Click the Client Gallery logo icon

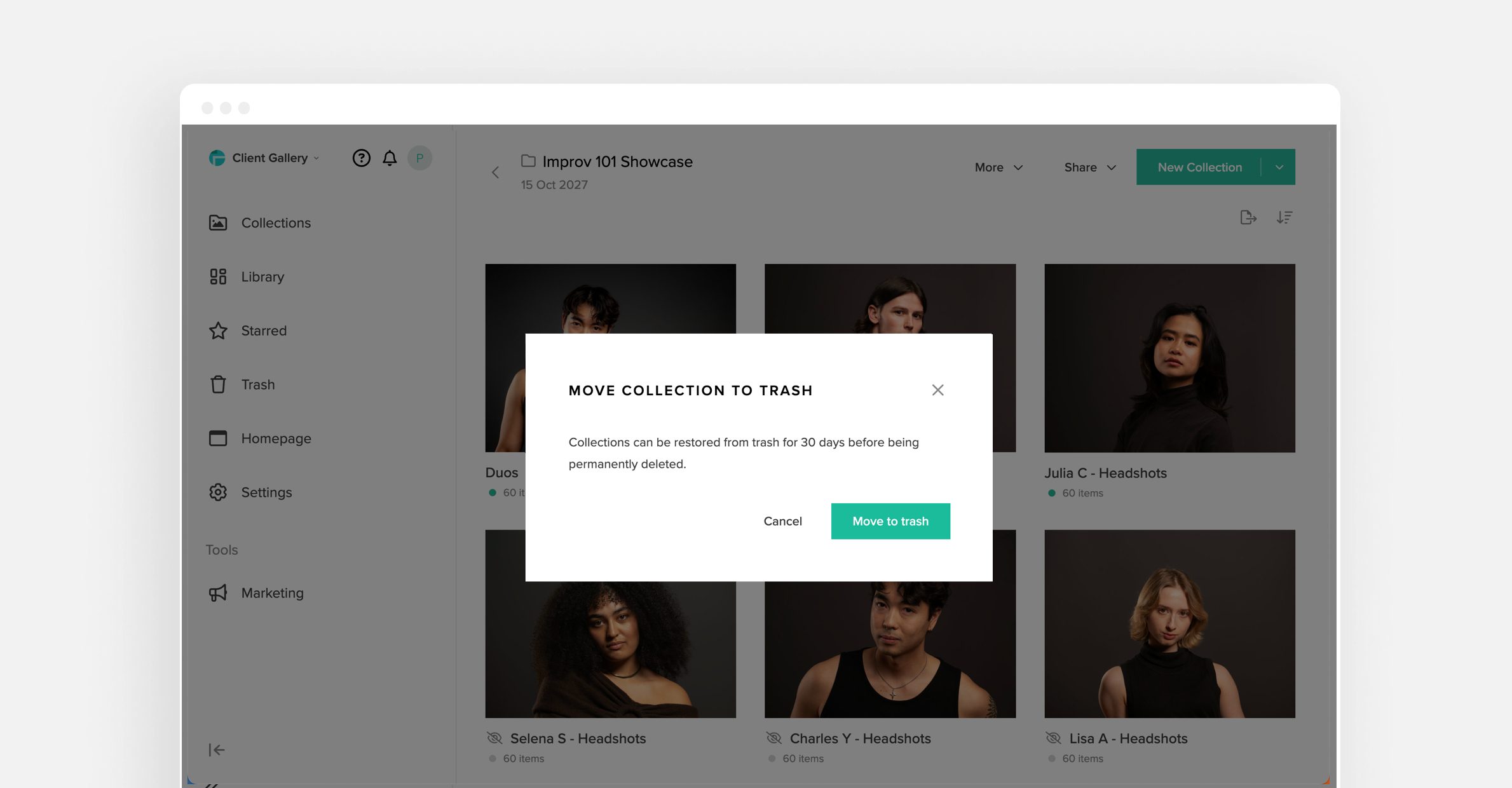pos(217,158)
